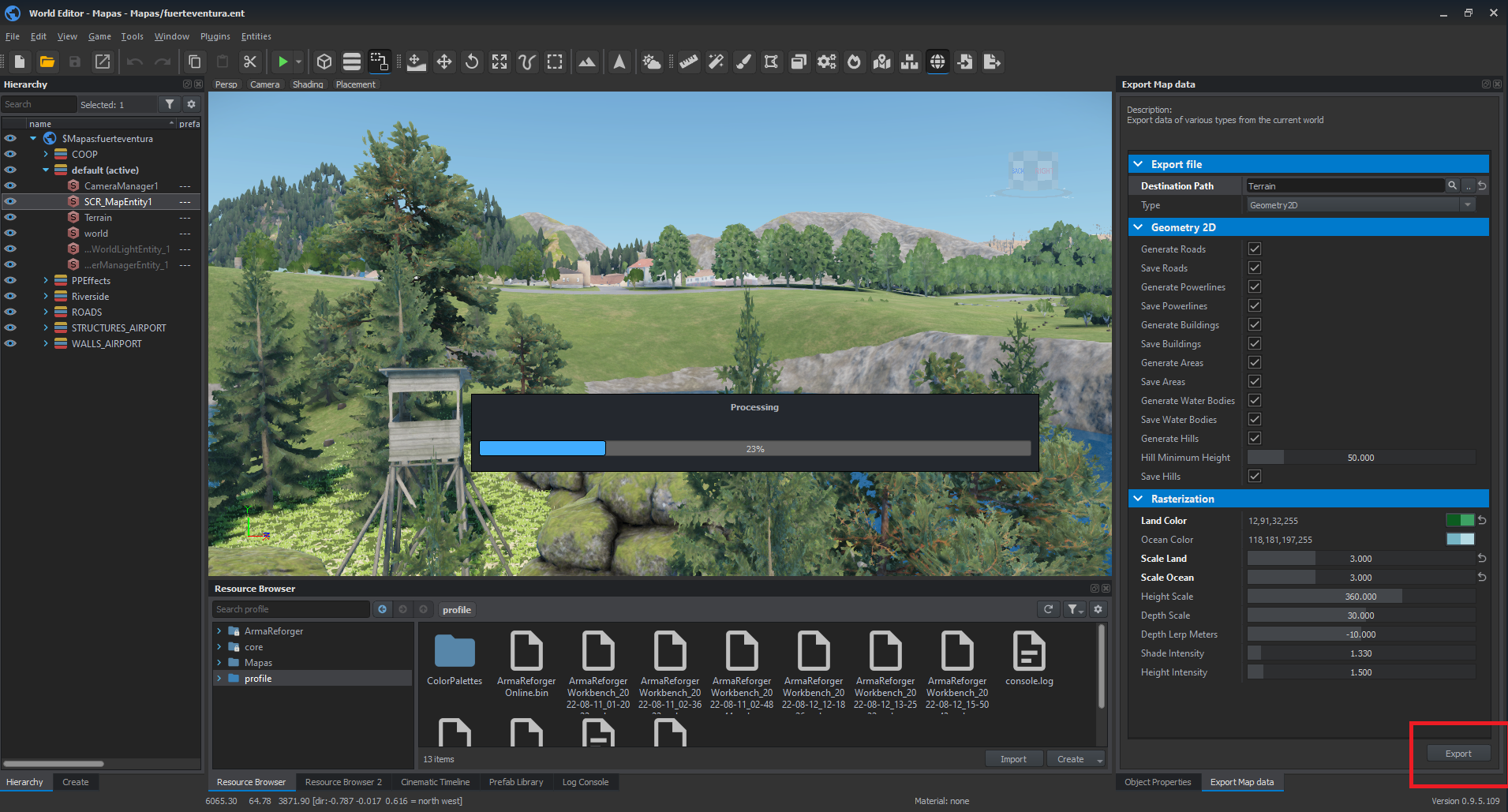
Task: Select the vector shape tool icon
Action: [772, 62]
